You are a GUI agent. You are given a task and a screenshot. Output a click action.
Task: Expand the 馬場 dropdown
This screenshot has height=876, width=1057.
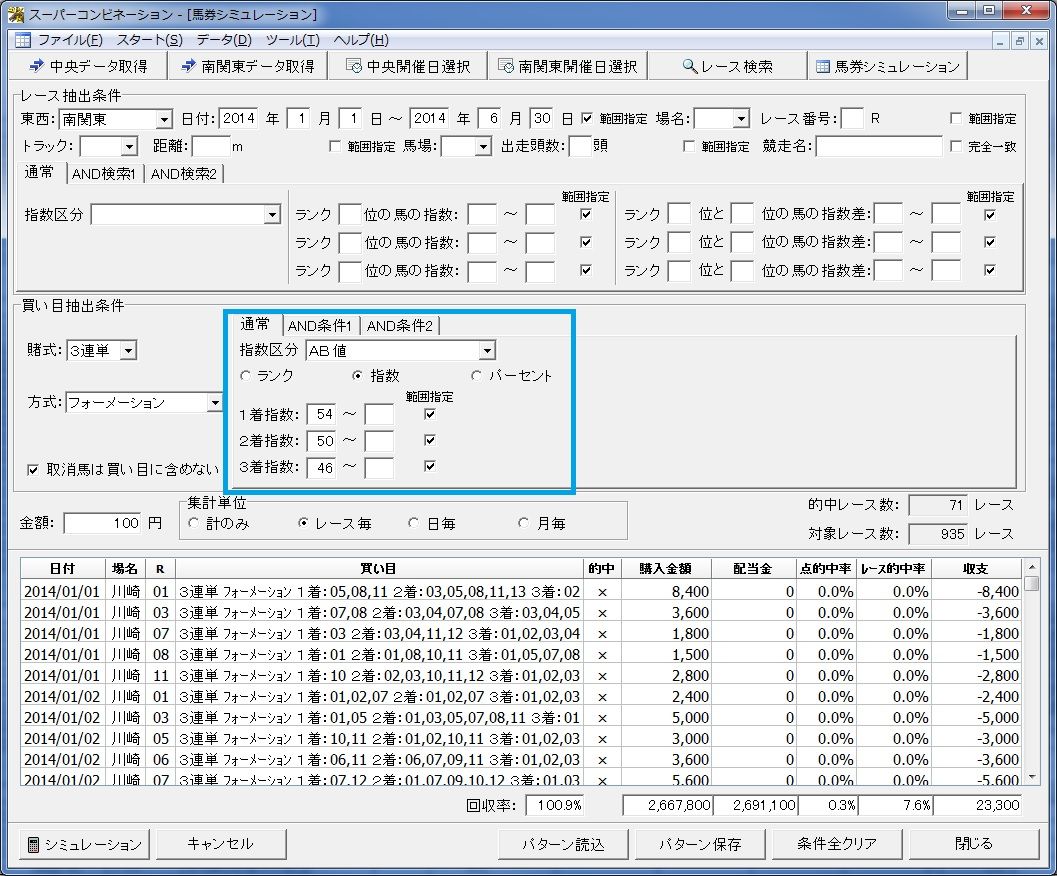coord(483,146)
